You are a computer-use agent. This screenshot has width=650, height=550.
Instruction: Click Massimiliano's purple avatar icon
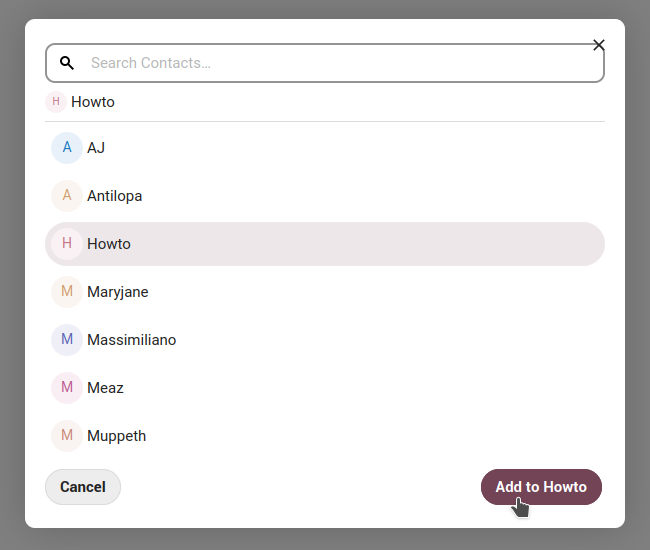(67, 340)
